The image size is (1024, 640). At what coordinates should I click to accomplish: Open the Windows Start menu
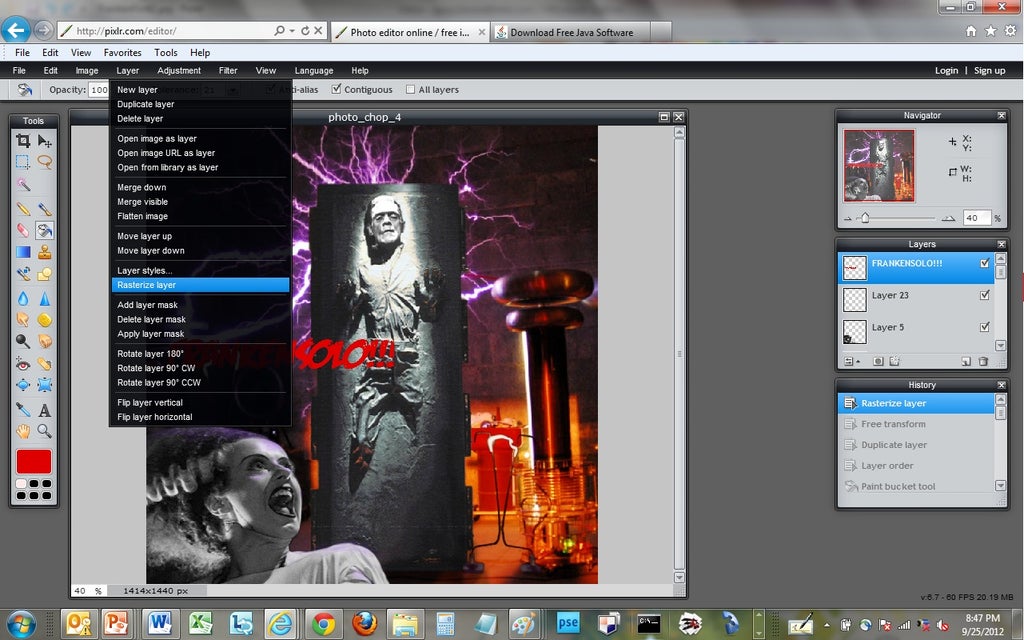click(21, 624)
